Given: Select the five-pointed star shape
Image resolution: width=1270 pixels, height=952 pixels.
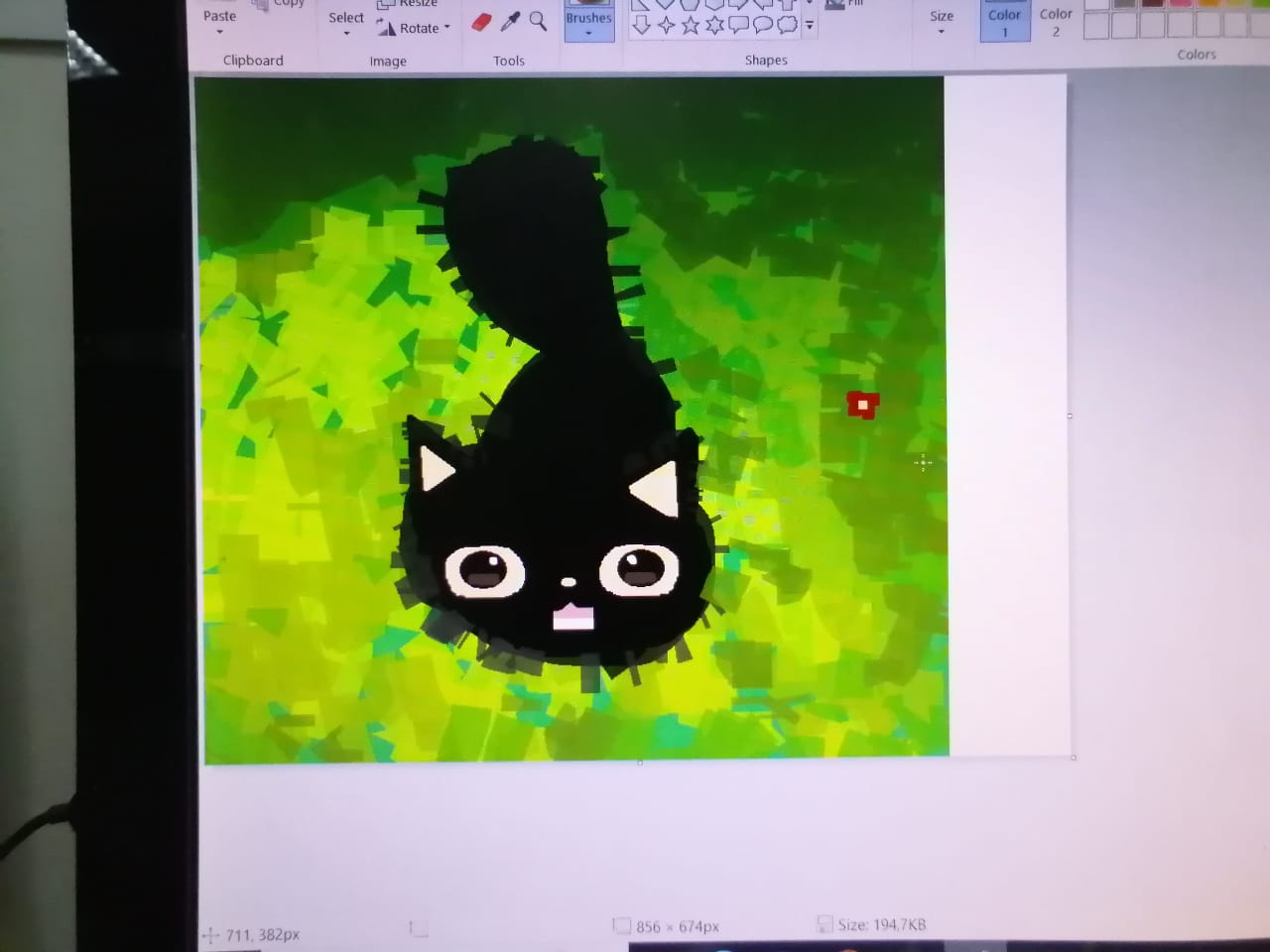Looking at the screenshot, I should (691, 24).
